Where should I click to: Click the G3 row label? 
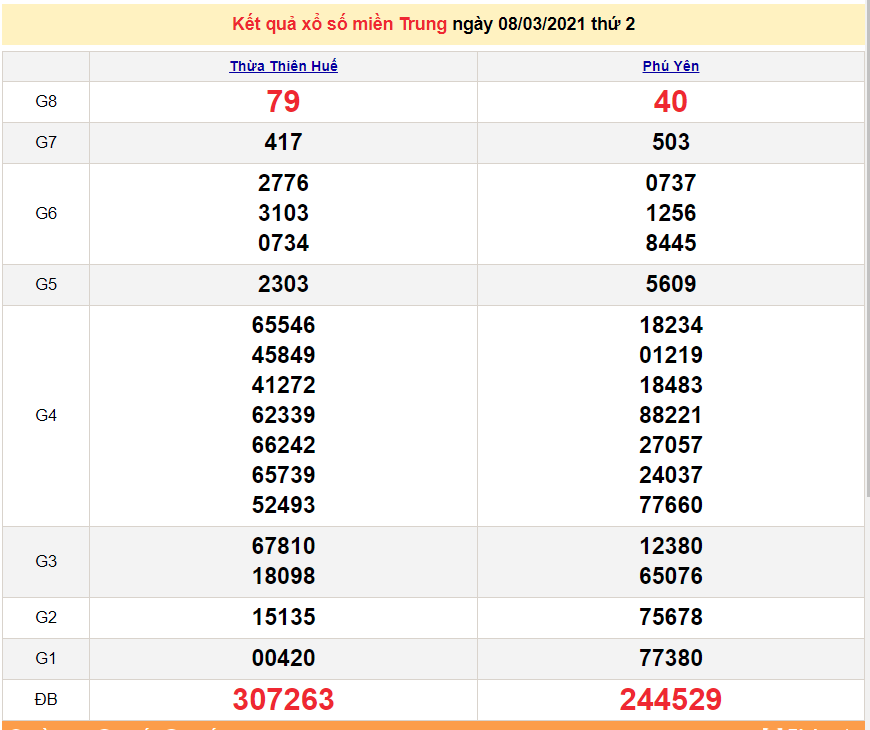(x=46, y=561)
